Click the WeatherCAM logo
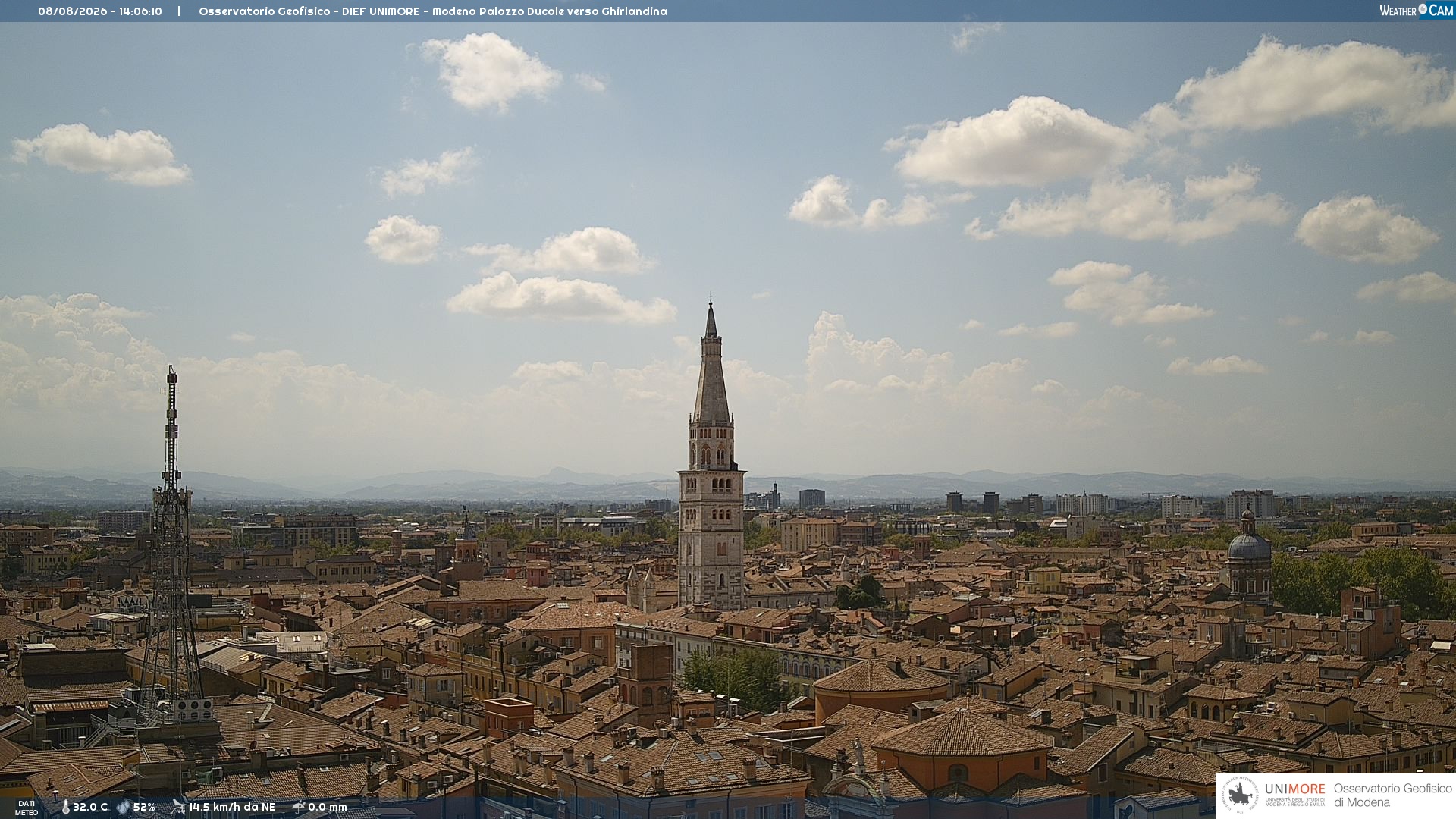This screenshot has width=1456, height=819. point(1417,11)
